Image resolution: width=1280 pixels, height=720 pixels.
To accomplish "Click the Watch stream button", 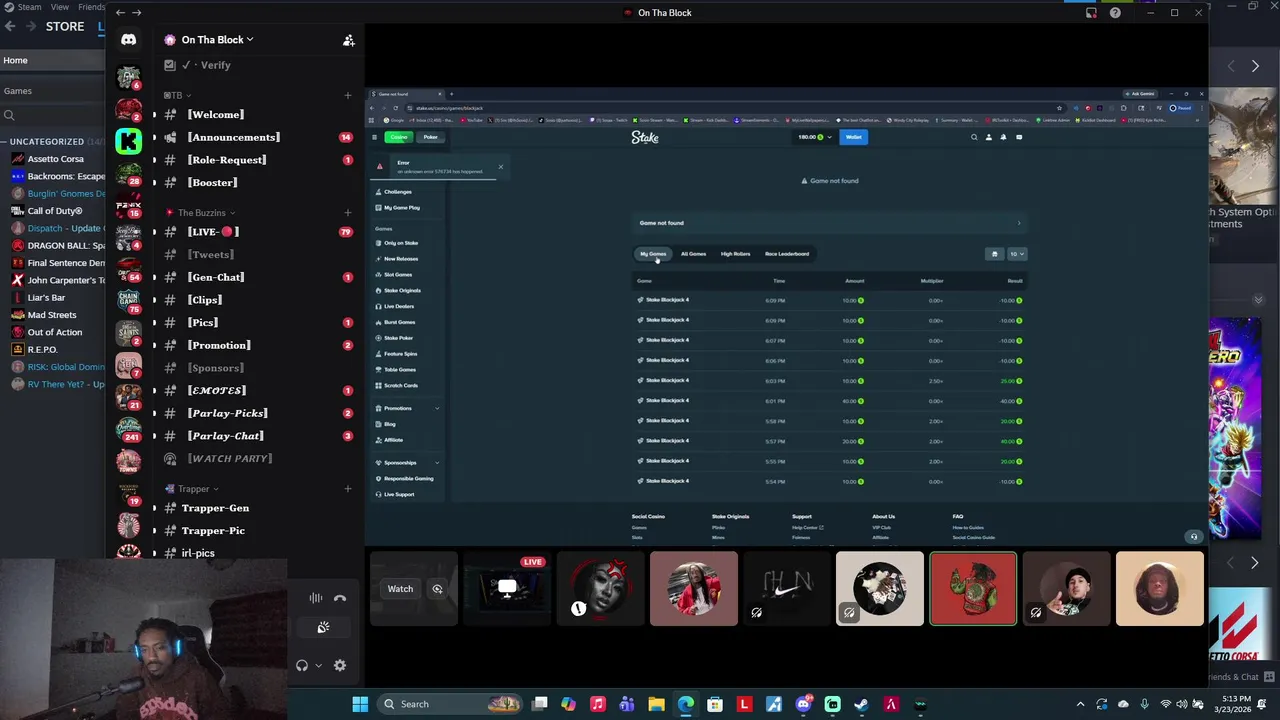I will coord(400,589).
